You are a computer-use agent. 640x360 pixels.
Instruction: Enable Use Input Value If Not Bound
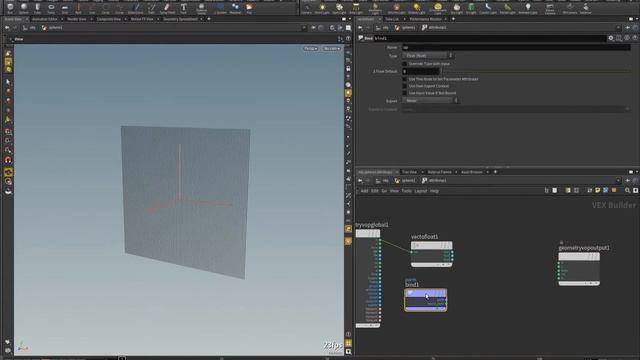[x=404, y=93]
